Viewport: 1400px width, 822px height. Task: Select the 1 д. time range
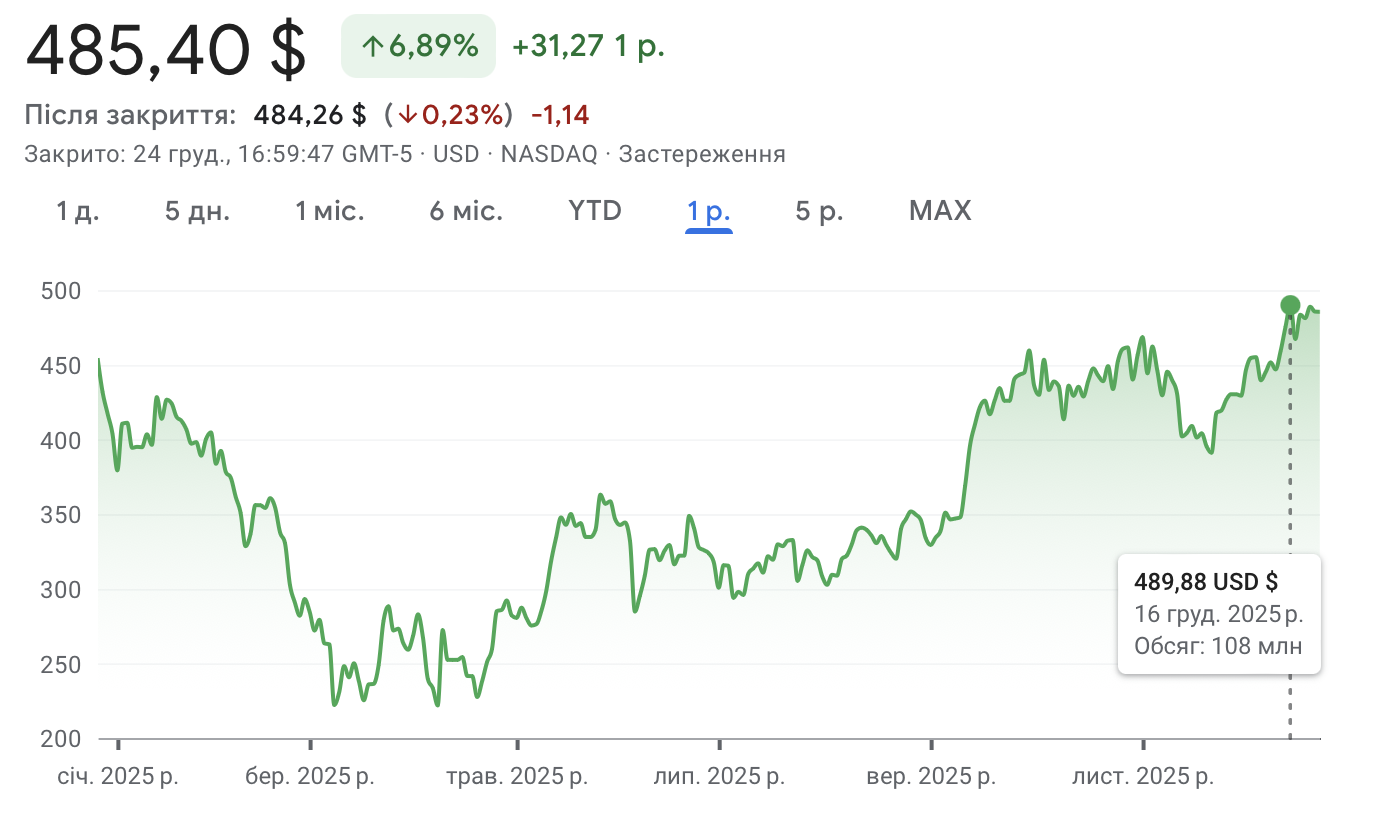point(78,211)
